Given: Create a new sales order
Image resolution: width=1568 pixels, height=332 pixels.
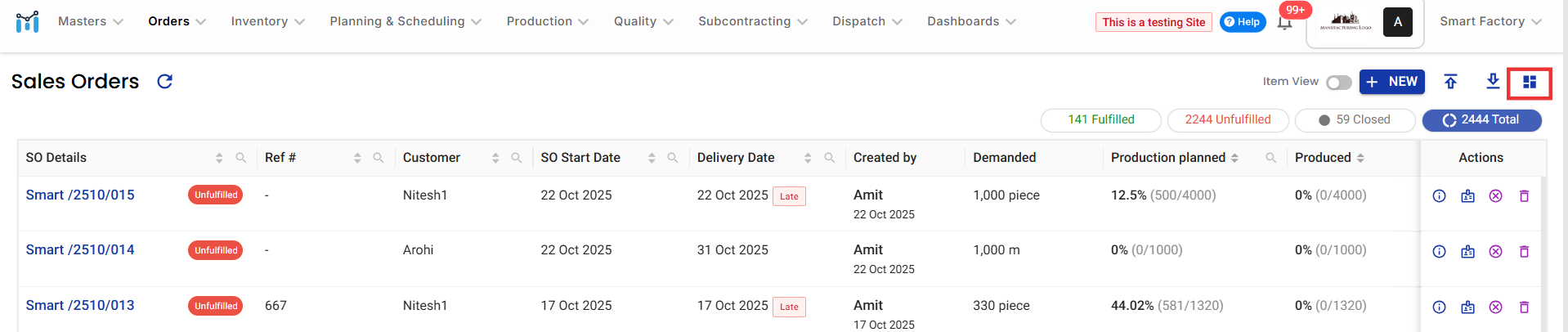Looking at the screenshot, I should coord(1391,82).
